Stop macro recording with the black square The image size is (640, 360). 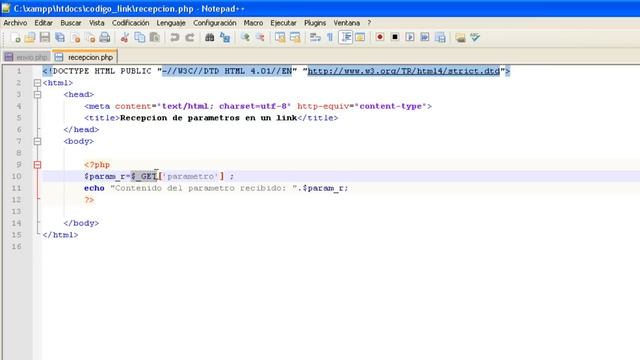(x=395, y=38)
